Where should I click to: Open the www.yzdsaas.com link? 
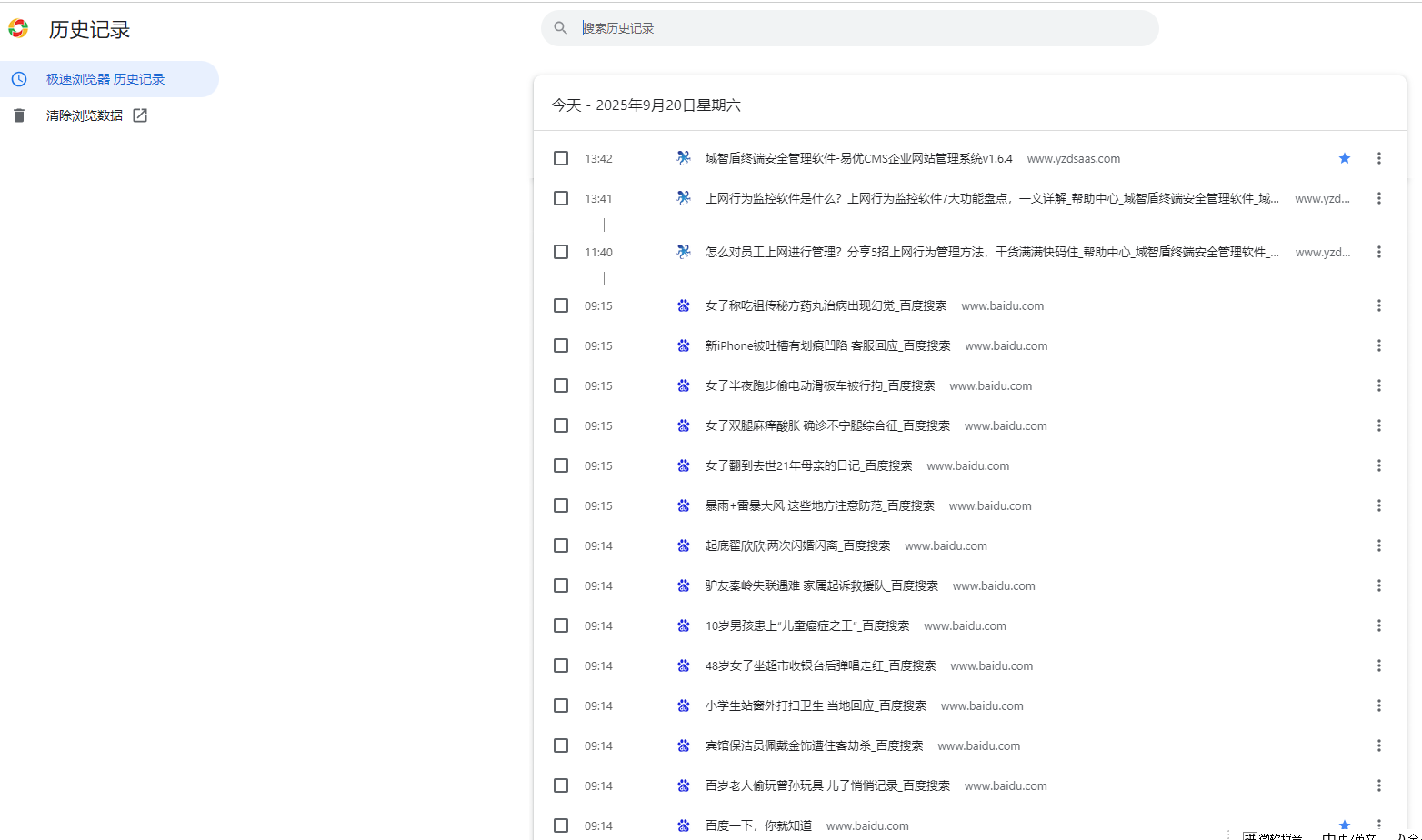(1074, 157)
